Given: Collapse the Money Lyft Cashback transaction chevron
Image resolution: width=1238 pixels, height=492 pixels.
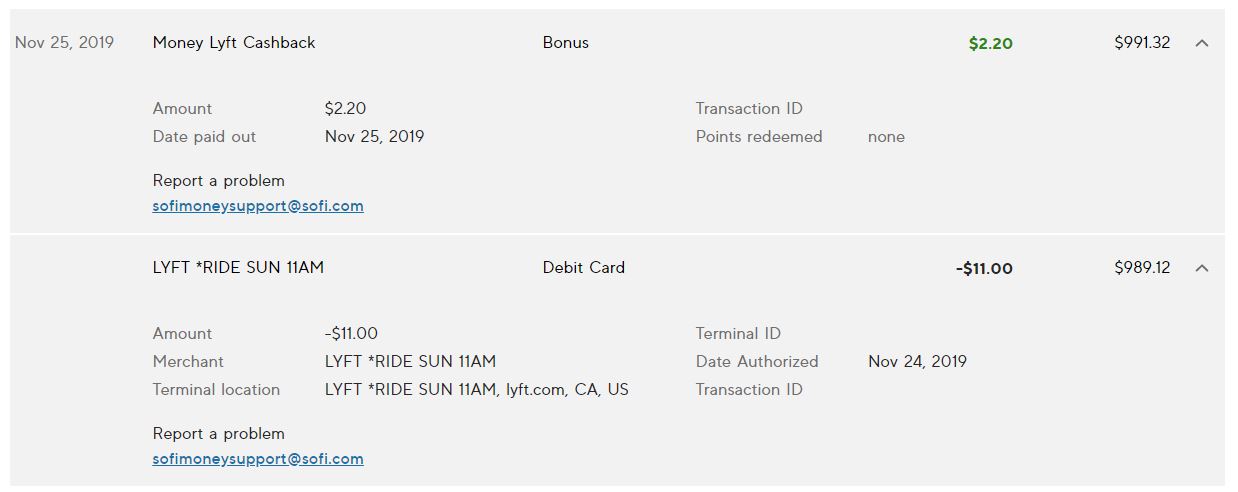Looking at the screenshot, I should [x=1202, y=43].
